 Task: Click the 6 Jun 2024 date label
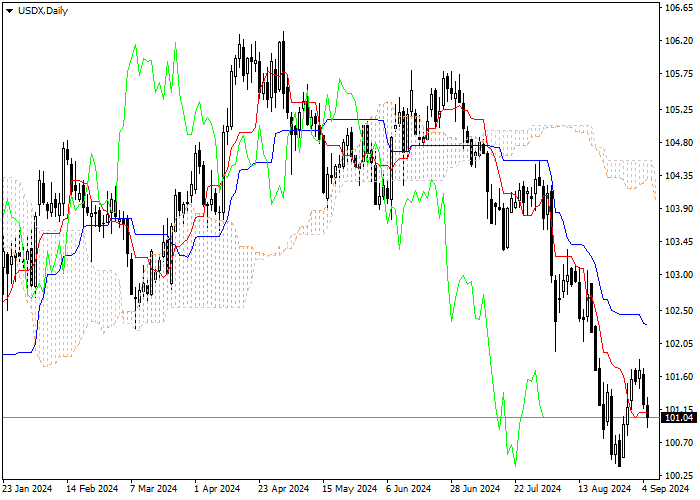coord(408,488)
